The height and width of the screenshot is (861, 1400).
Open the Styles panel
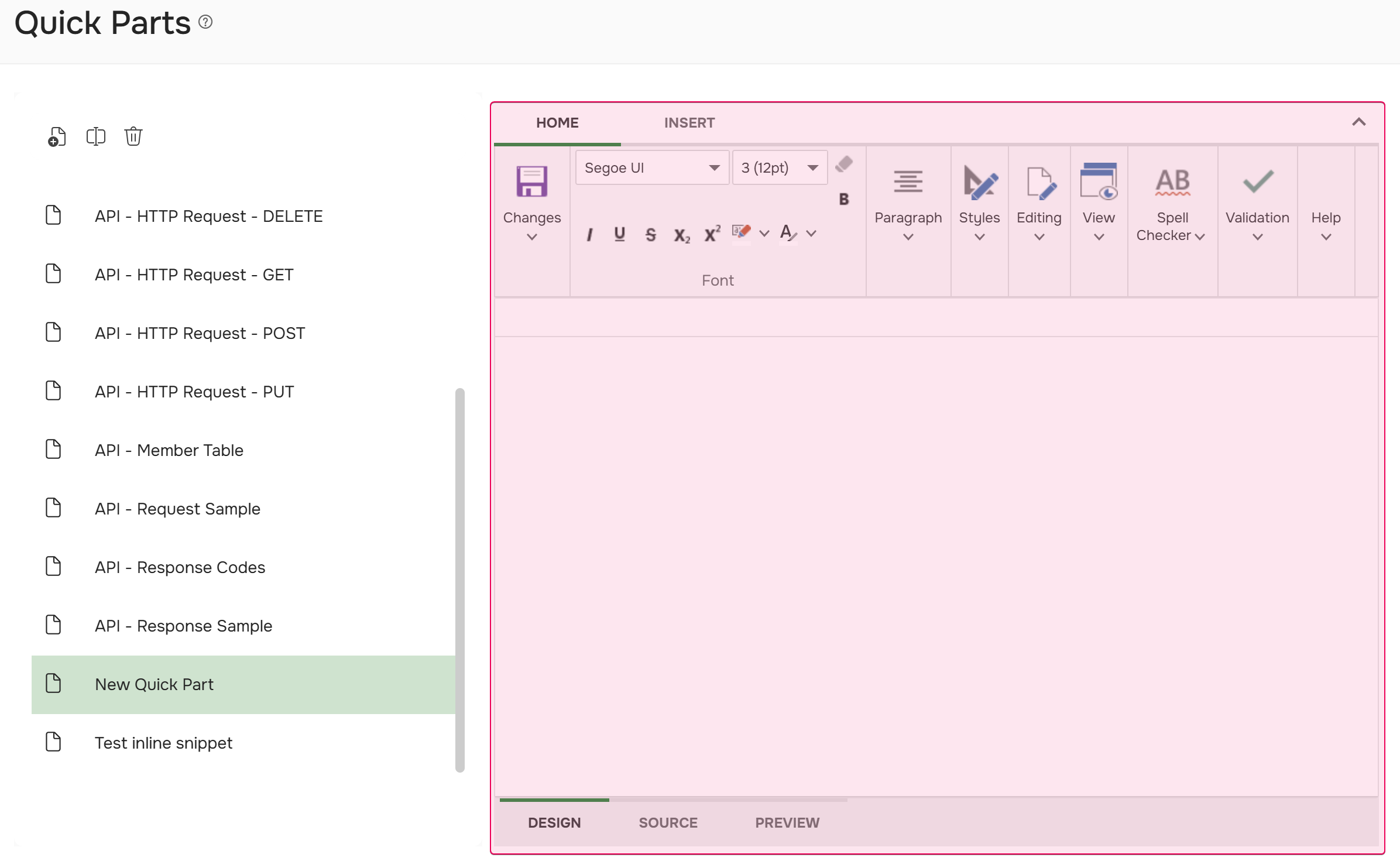tap(979, 199)
